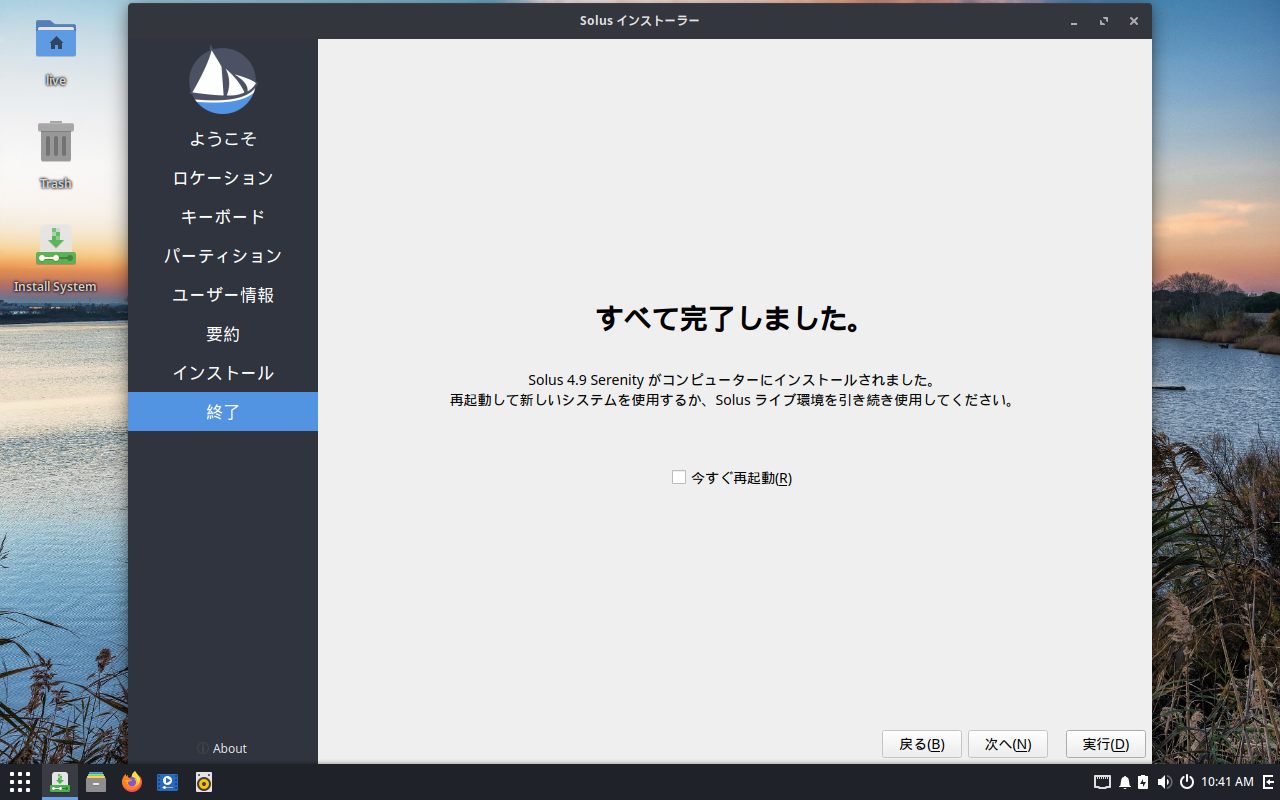This screenshot has height=800, width=1280.
Task: Open the file manager from the taskbar
Action: [96, 782]
